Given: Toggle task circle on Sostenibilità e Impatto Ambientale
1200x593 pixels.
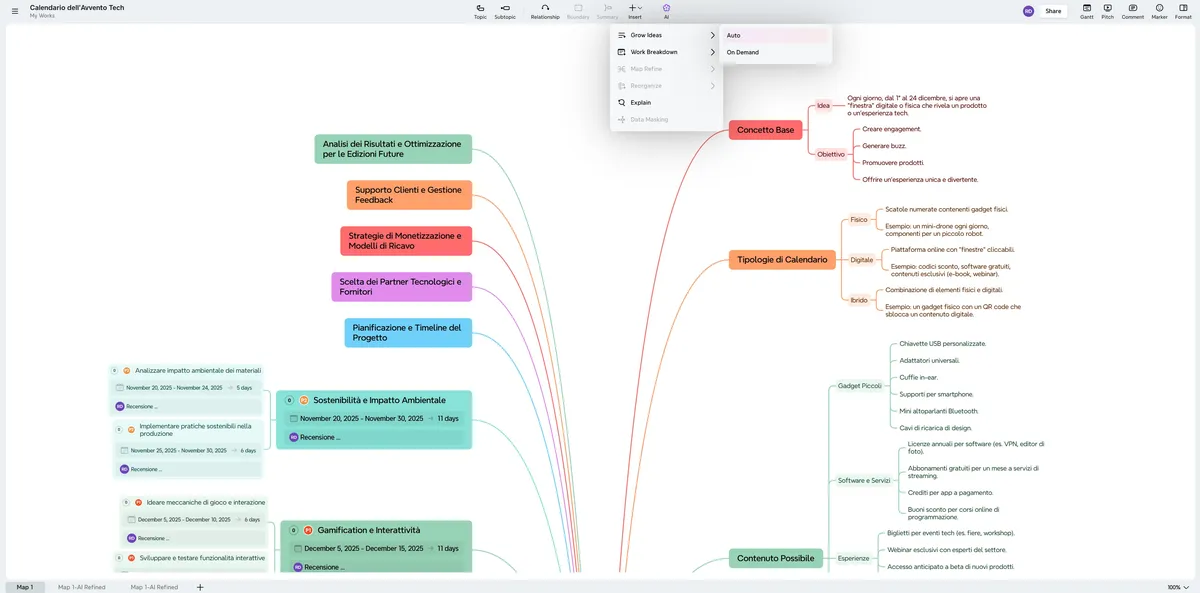Looking at the screenshot, I should click(x=290, y=400).
